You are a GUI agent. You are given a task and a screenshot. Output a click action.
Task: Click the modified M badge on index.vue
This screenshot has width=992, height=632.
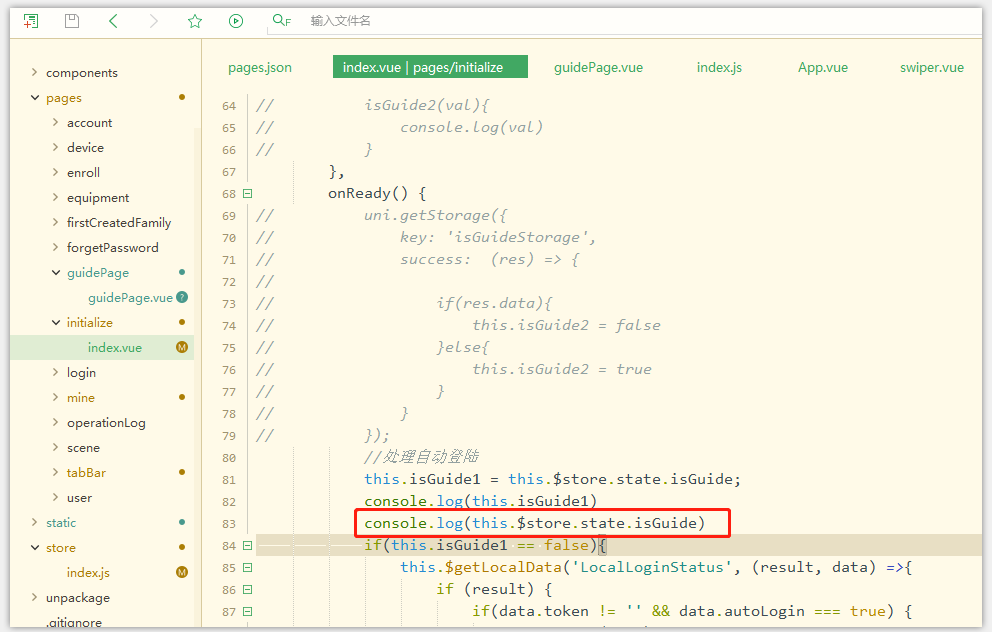tap(182, 347)
